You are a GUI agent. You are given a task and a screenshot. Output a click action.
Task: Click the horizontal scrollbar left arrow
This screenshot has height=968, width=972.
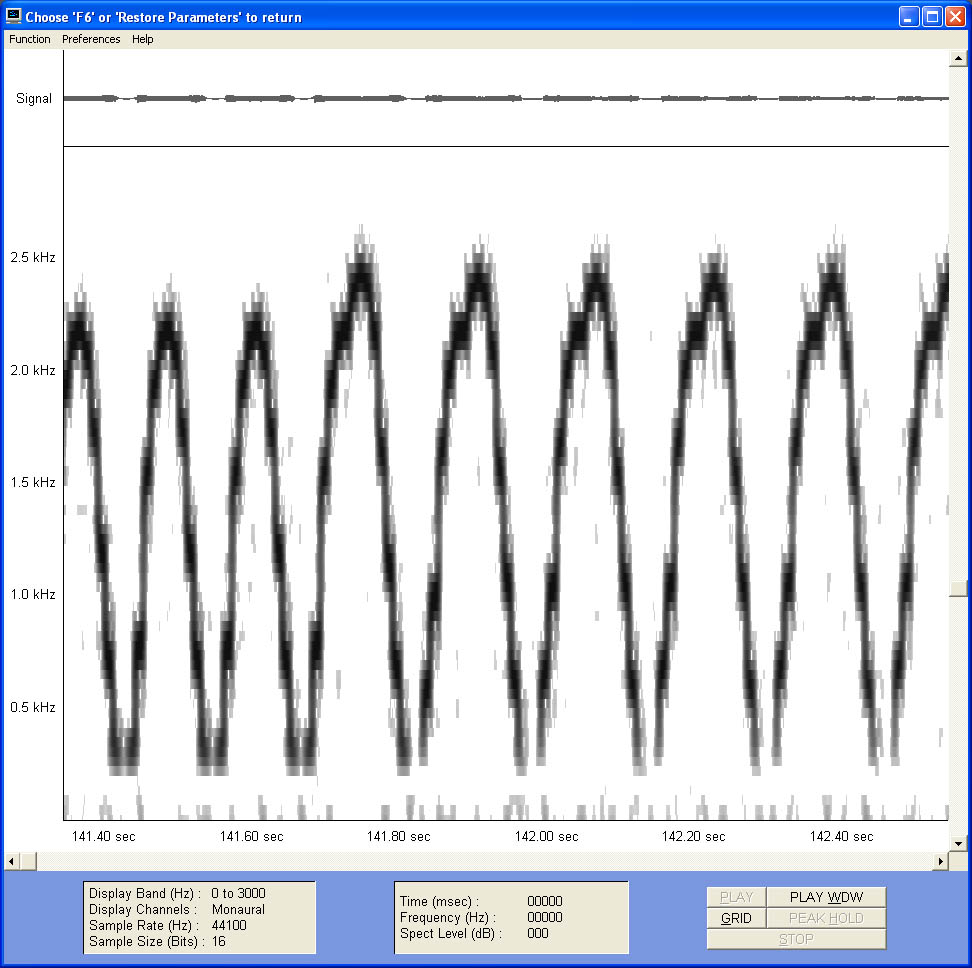[11, 861]
